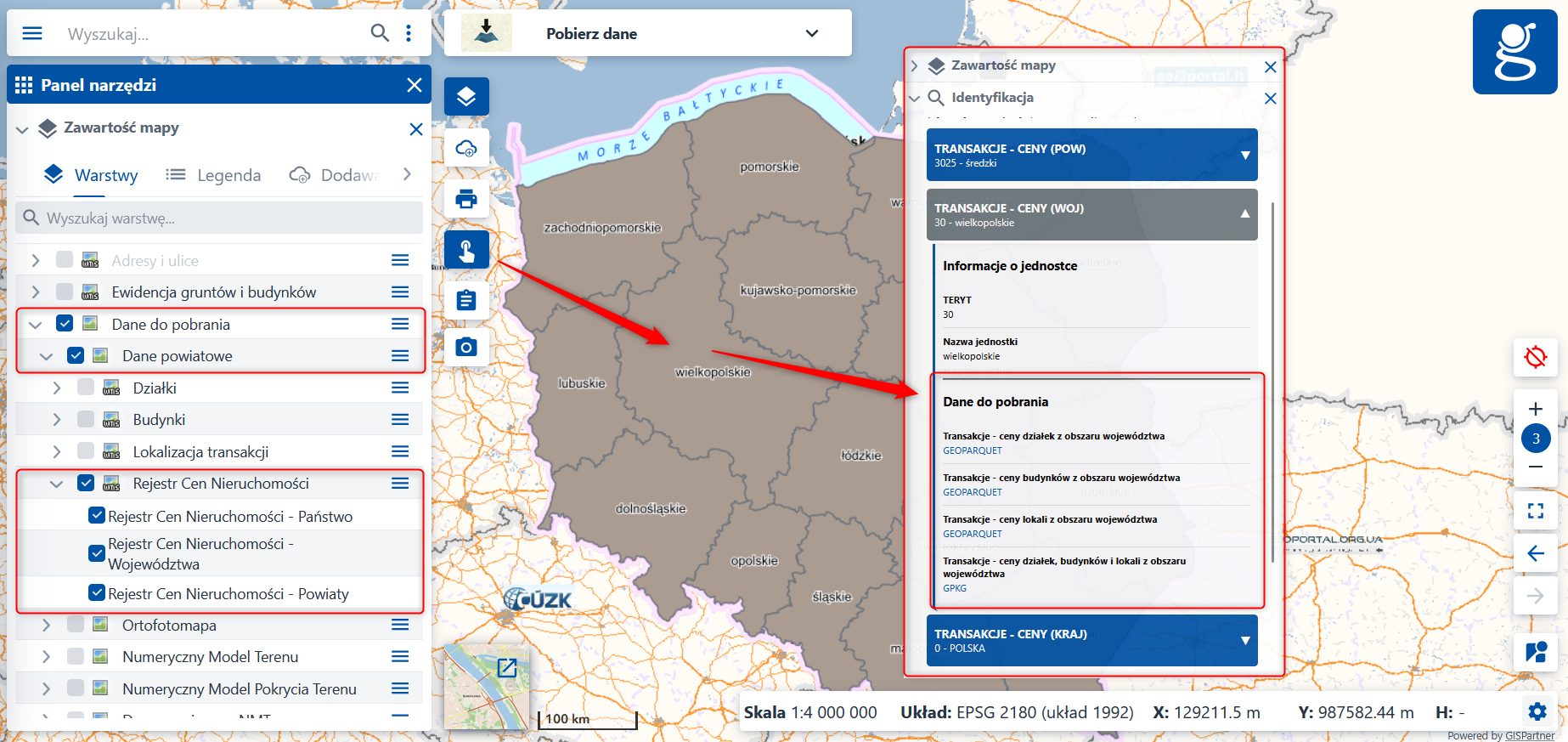Toggle full extent view icon
1568x742 pixels.
point(1535,511)
